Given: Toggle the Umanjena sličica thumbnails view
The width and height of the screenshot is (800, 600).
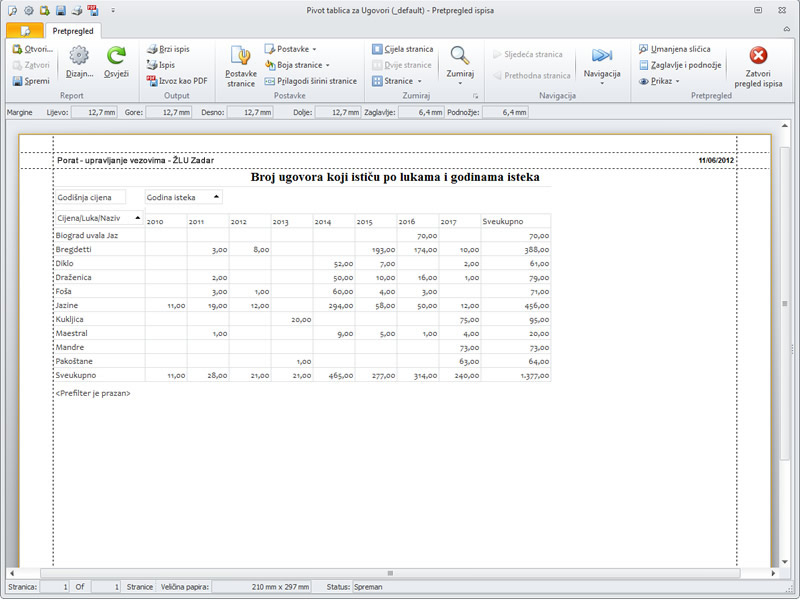Looking at the screenshot, I should [x=674, y=49].
